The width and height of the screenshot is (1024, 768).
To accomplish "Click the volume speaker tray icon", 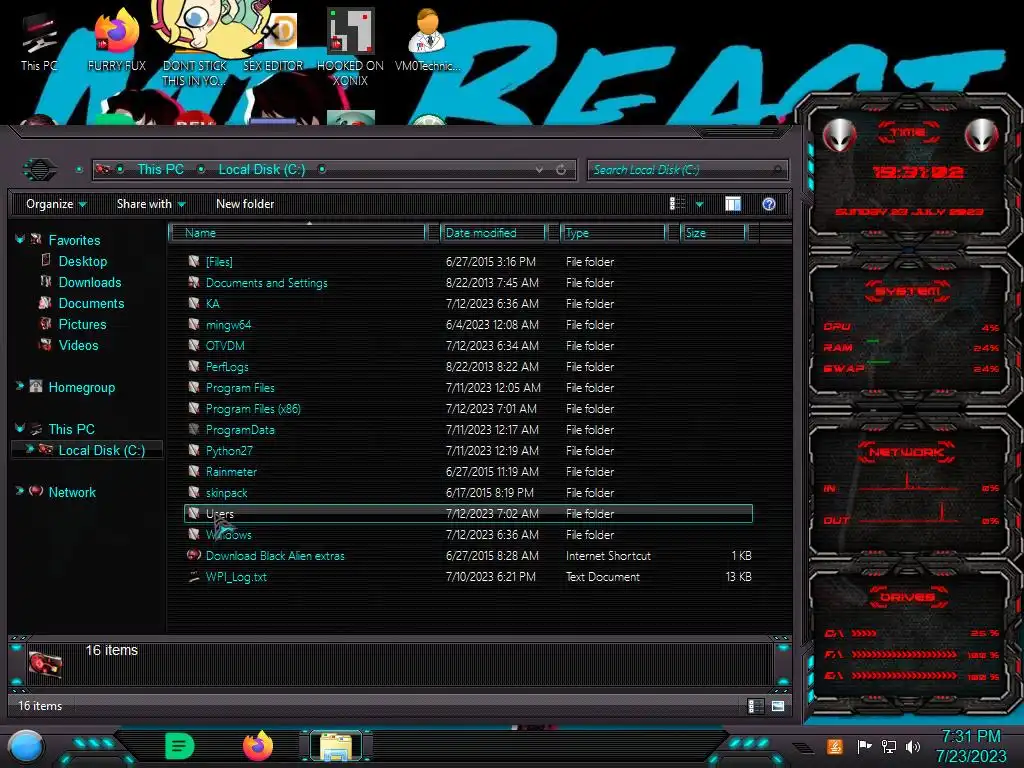I will tap(913, 746).
